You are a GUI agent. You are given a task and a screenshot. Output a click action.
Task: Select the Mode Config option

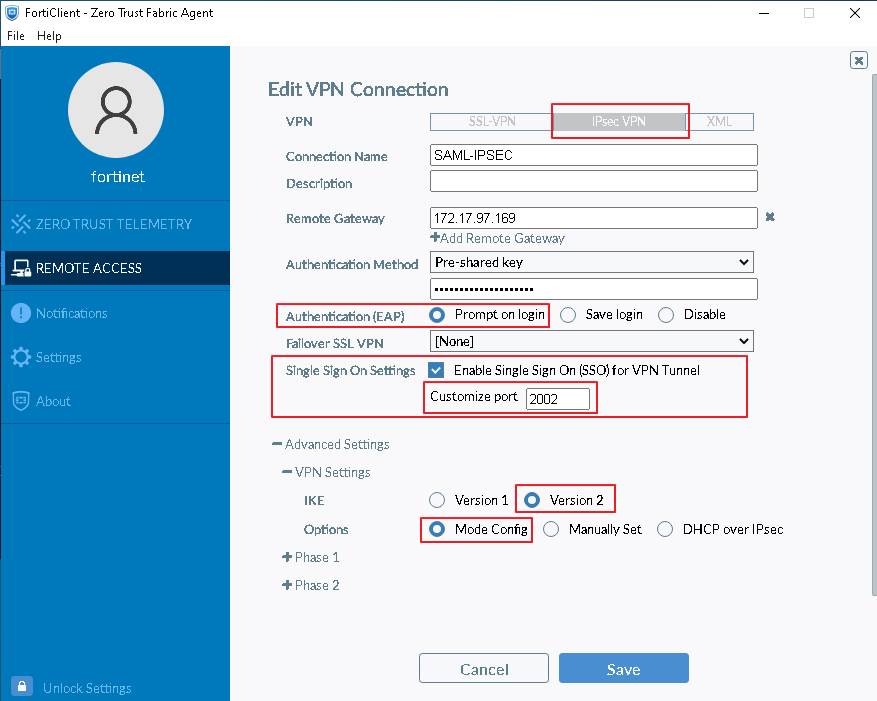437,529
